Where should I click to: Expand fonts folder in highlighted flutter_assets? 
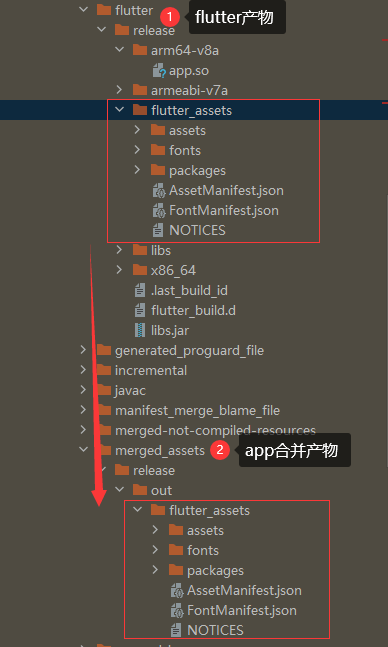137,150
